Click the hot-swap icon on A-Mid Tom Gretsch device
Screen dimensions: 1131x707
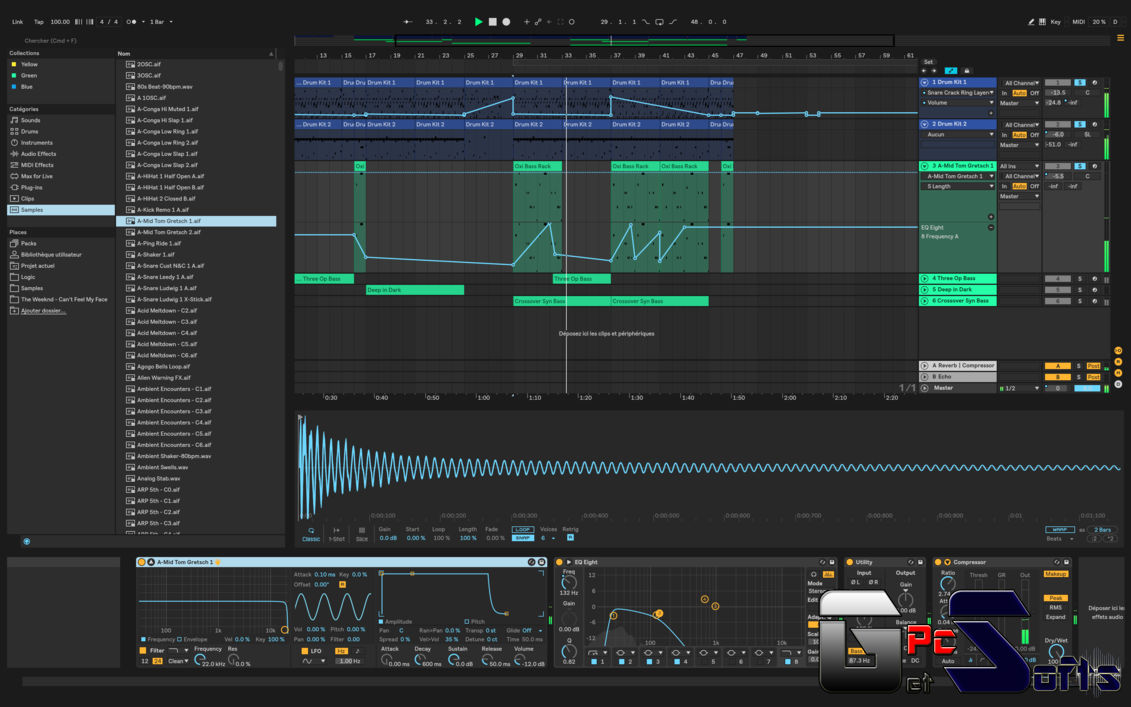coord(532,562)
